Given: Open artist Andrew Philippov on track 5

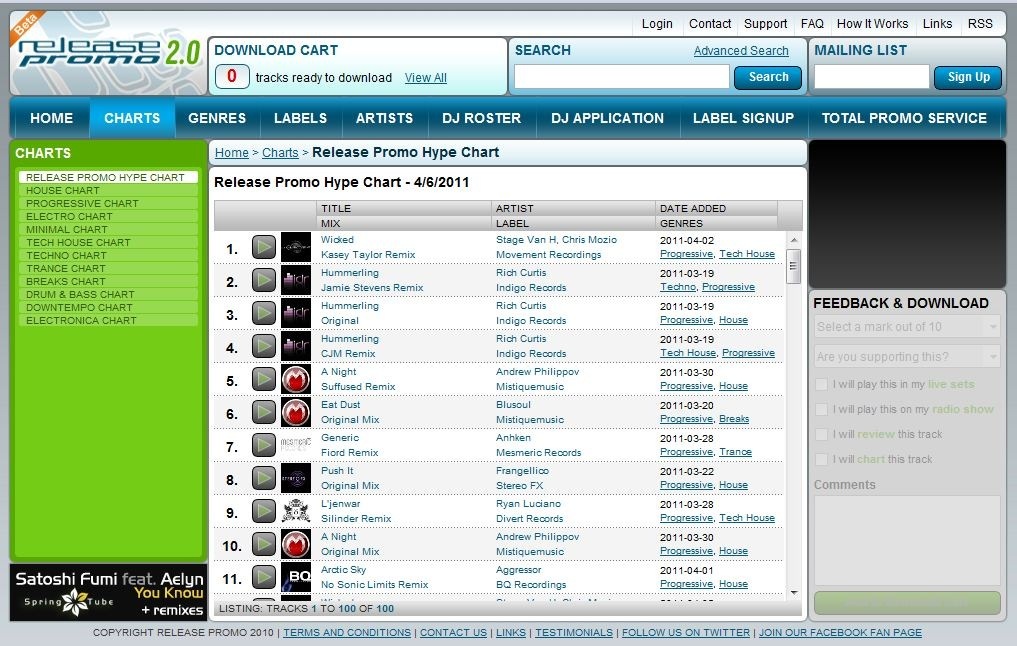Looking at the screenshot, I should 537,372.
